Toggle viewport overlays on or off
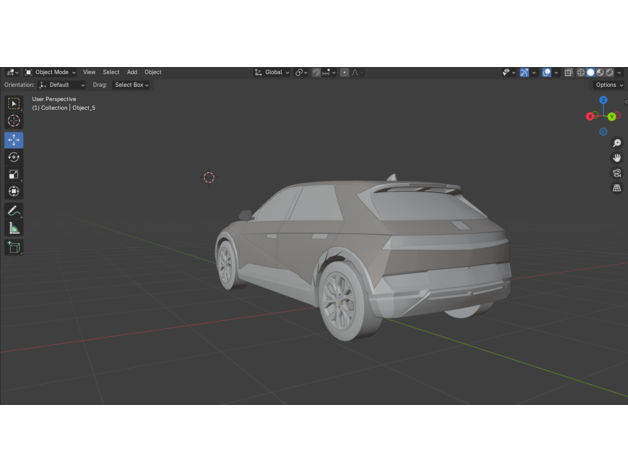This screenshot has height=472, width=628. tap(546, 72)
